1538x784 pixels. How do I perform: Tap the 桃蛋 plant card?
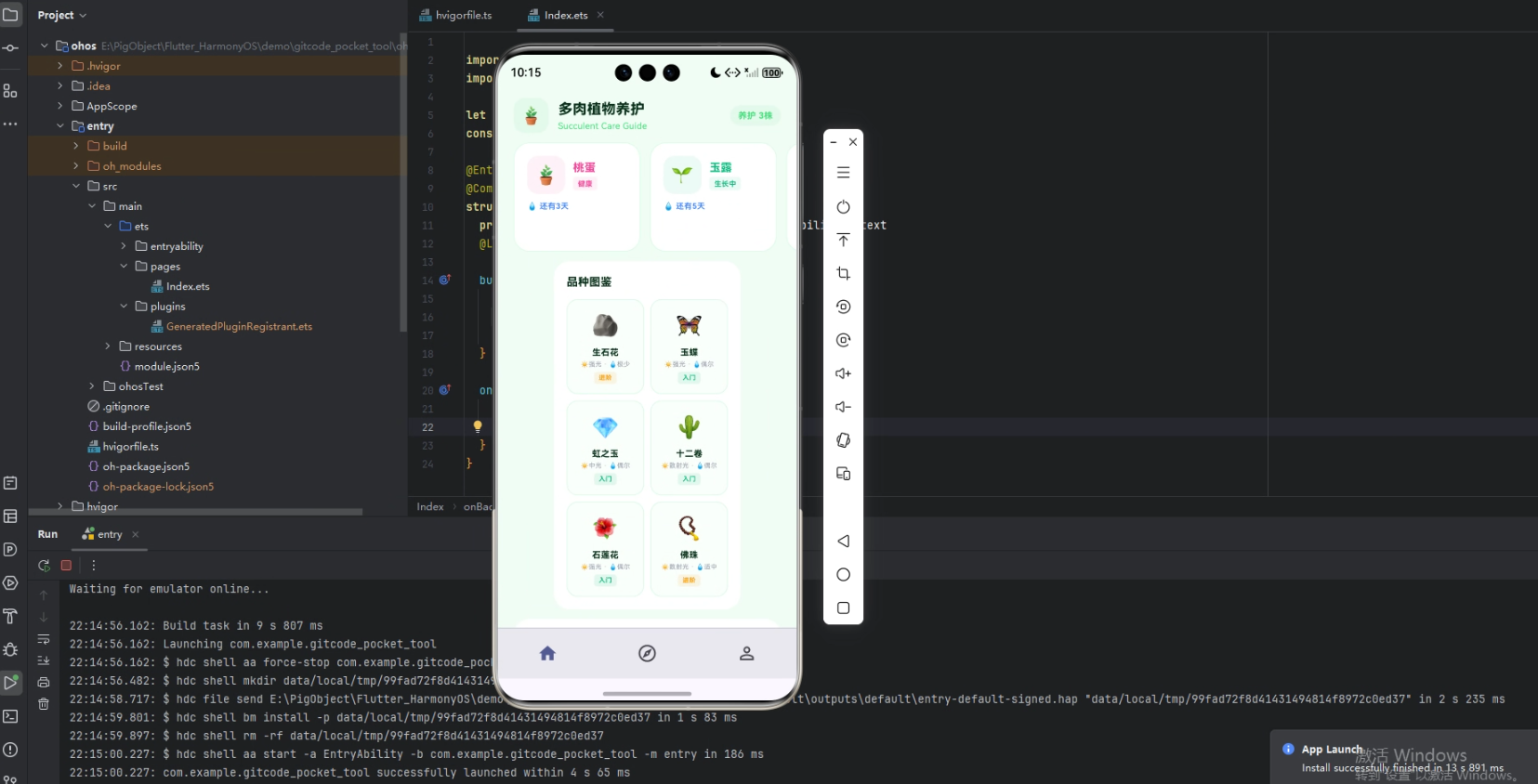(x=576, y=197)
